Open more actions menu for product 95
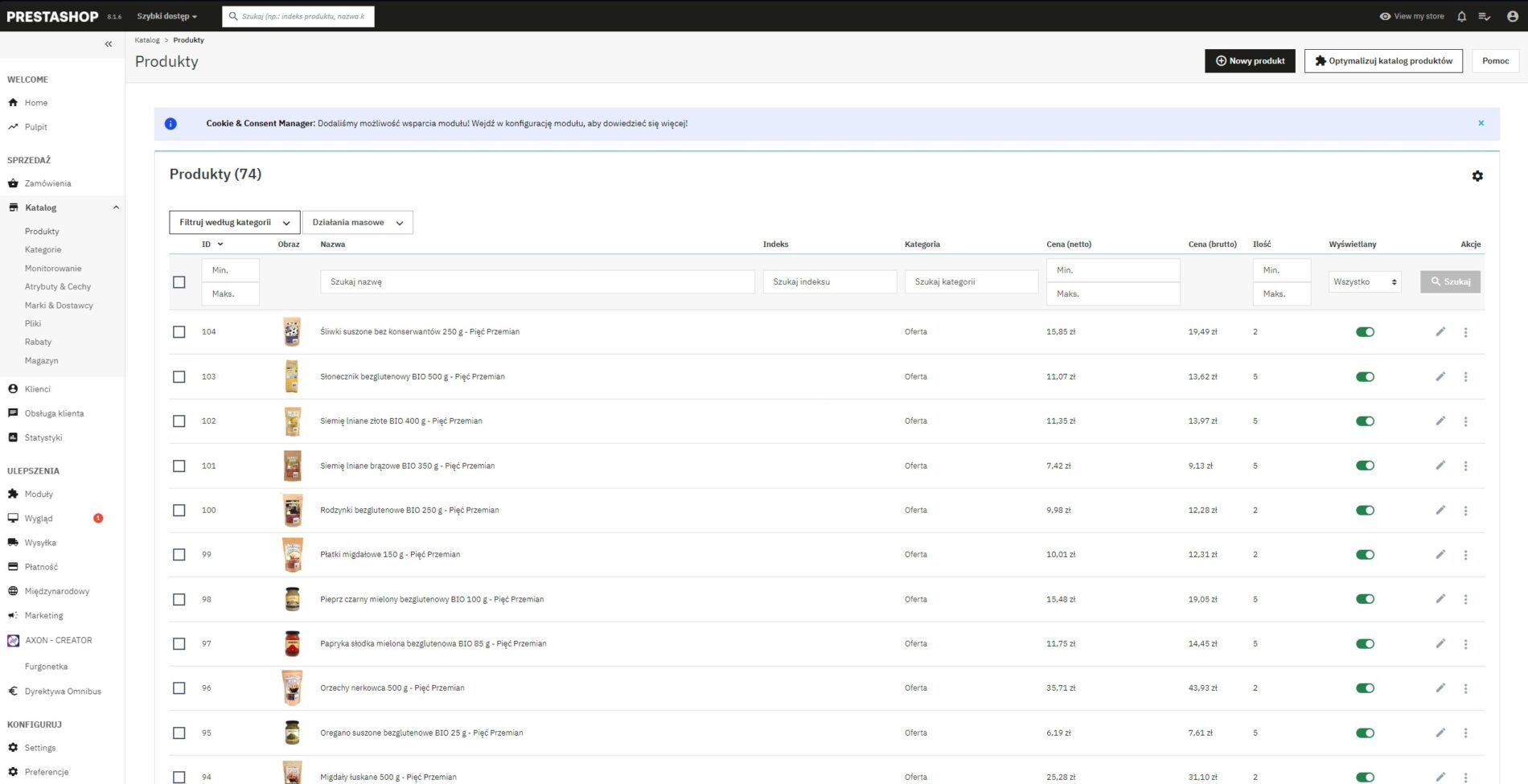Screen dimensions: 1528x784 (x=1465, y=733)
